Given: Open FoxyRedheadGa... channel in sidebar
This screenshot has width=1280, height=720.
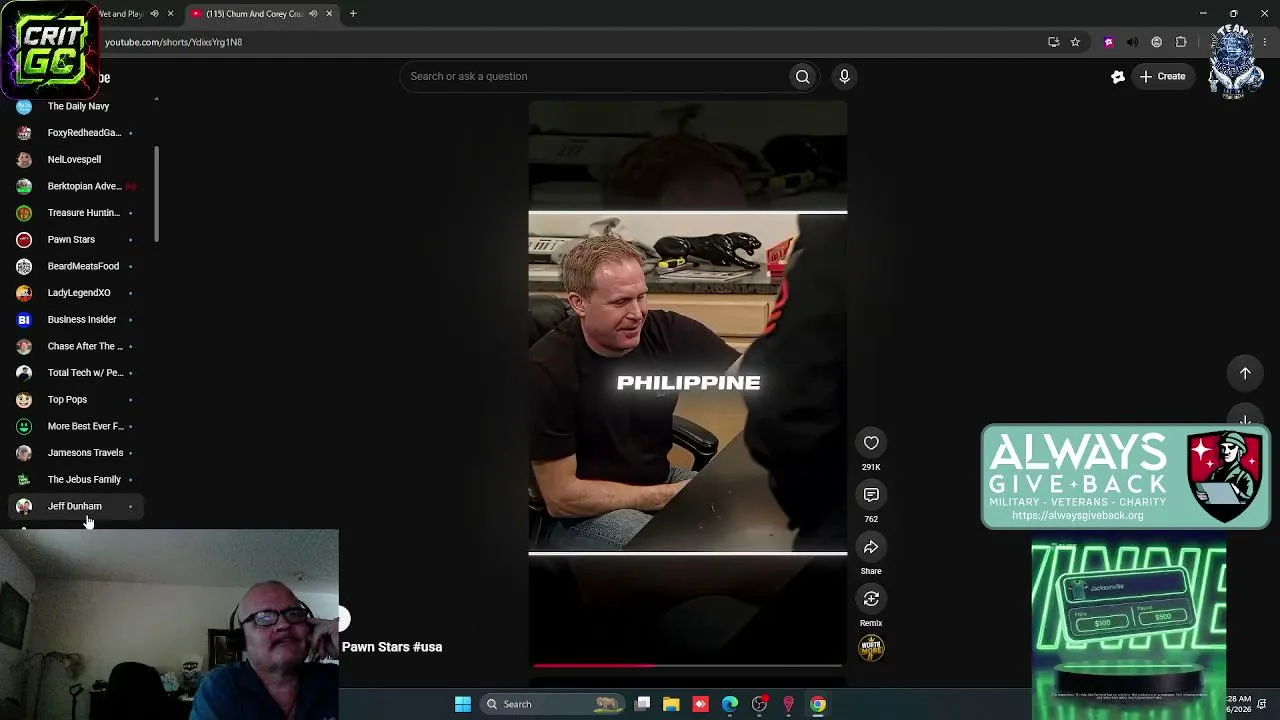Looking at the screenshot, I should 78,133.
